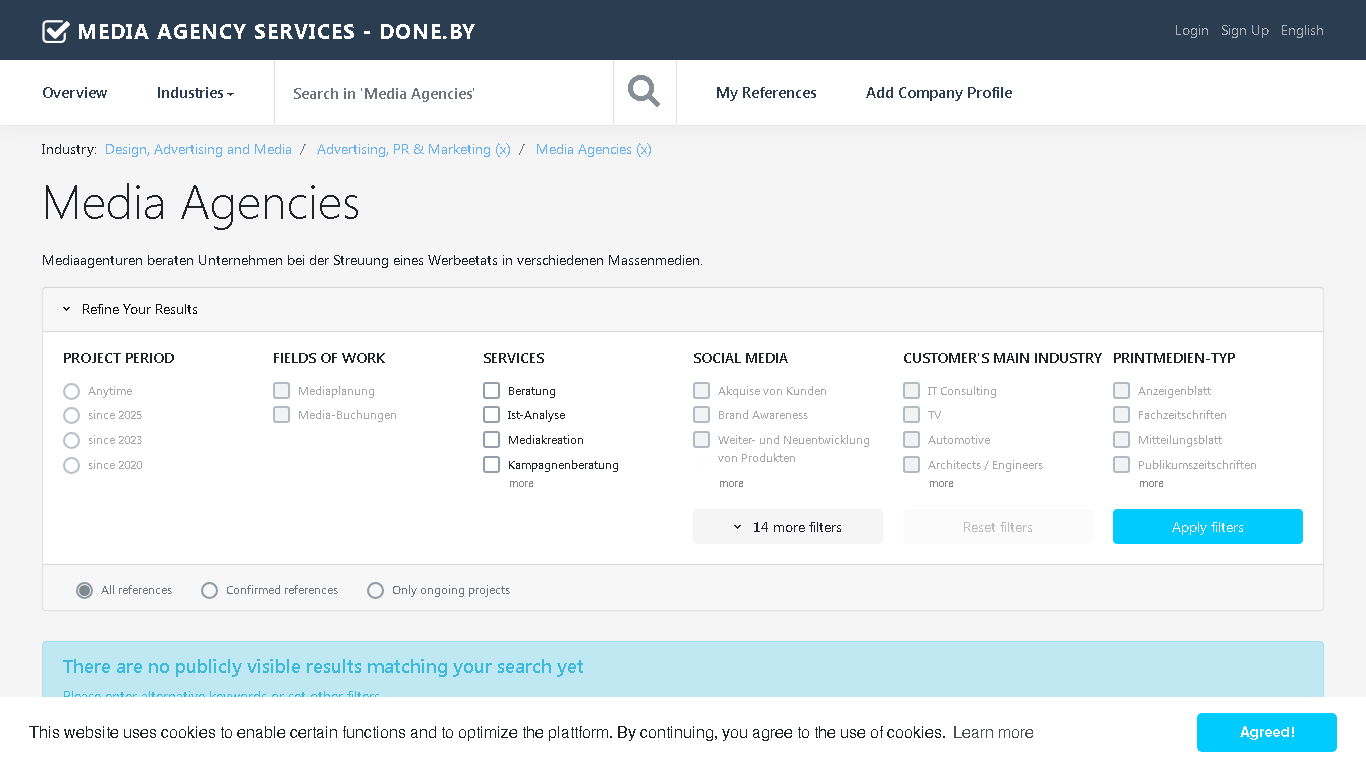Open the cookie Learn more link

[x=993, y=733]
